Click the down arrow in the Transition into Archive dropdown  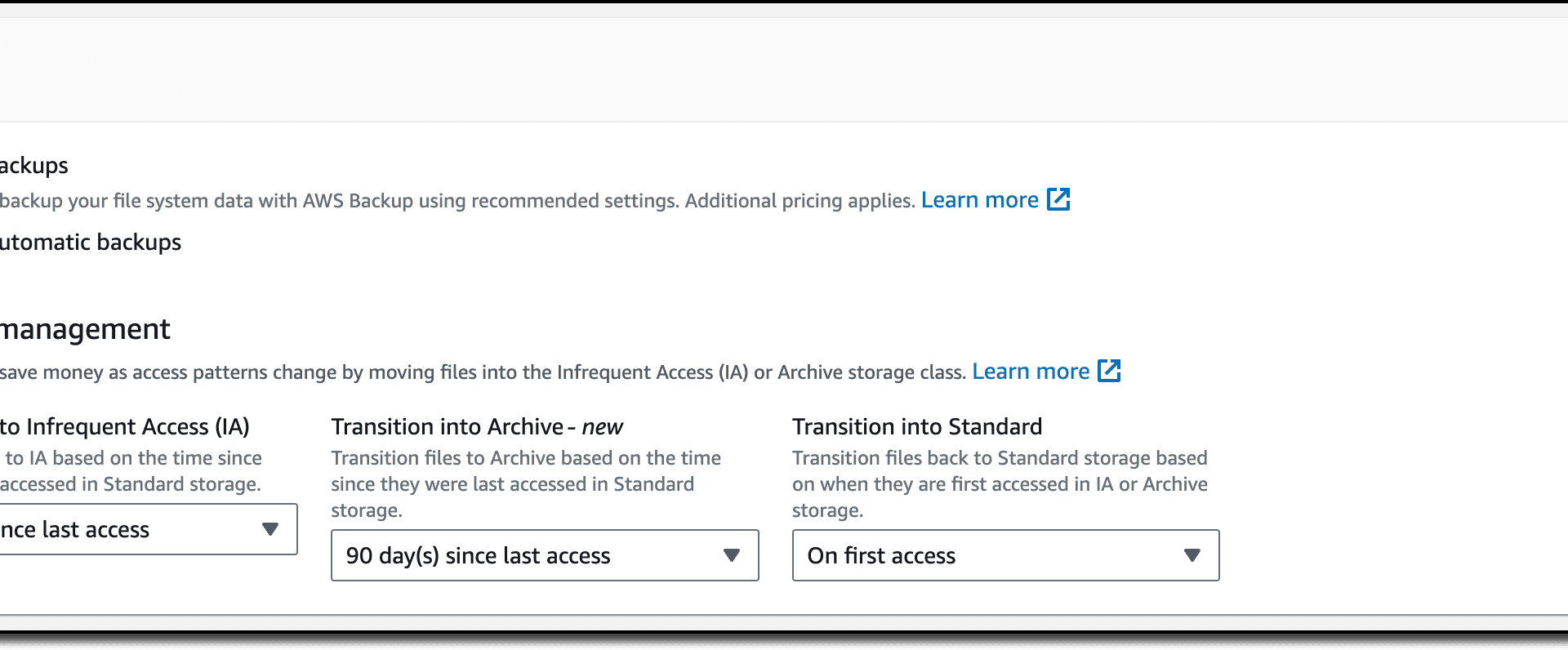coord(732,555)
